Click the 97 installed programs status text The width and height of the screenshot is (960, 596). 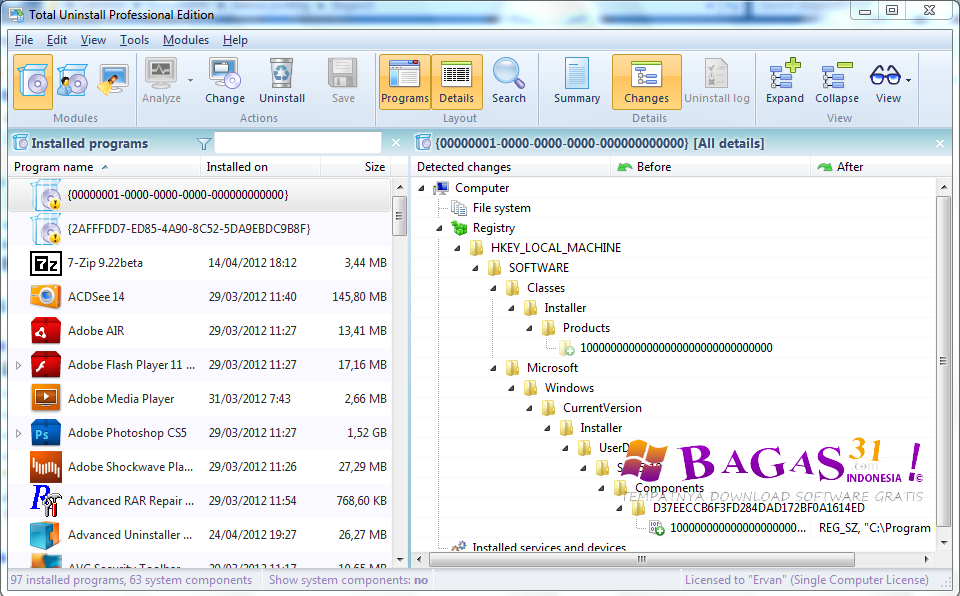tap(131, 580)
